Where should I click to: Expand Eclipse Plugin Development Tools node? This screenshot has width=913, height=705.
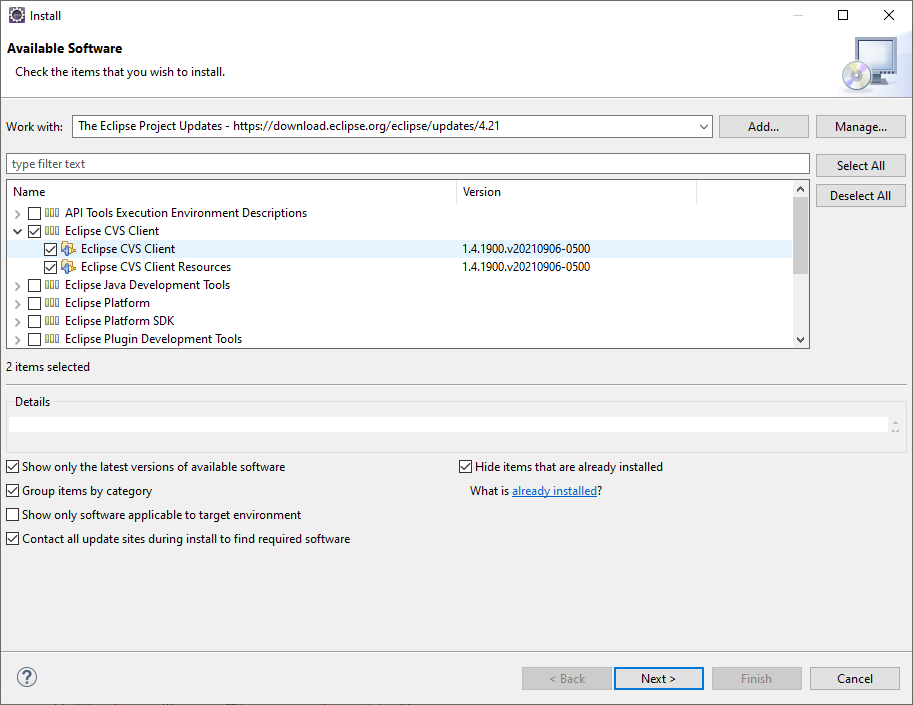pyautogui.click(x=17, y=340)
